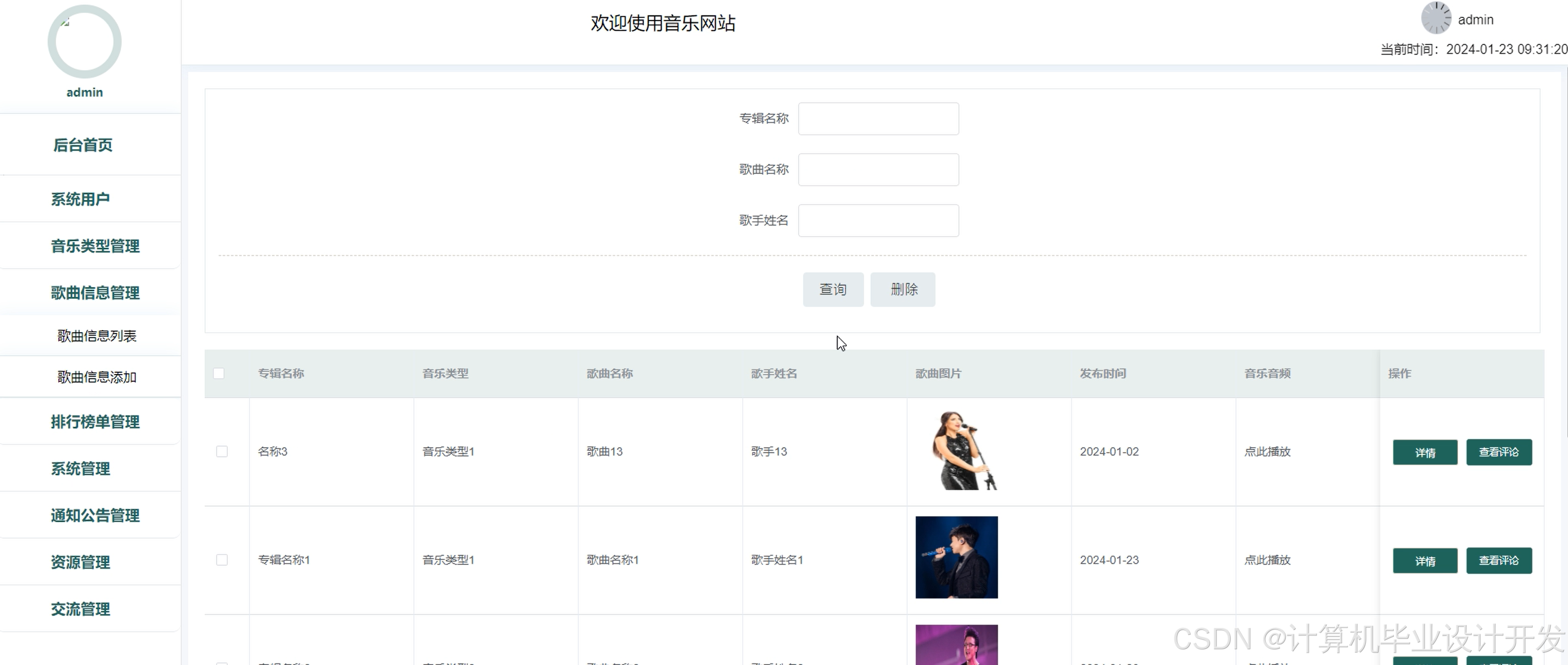Toggle the select-all checkbox in table header

[219, 374]
